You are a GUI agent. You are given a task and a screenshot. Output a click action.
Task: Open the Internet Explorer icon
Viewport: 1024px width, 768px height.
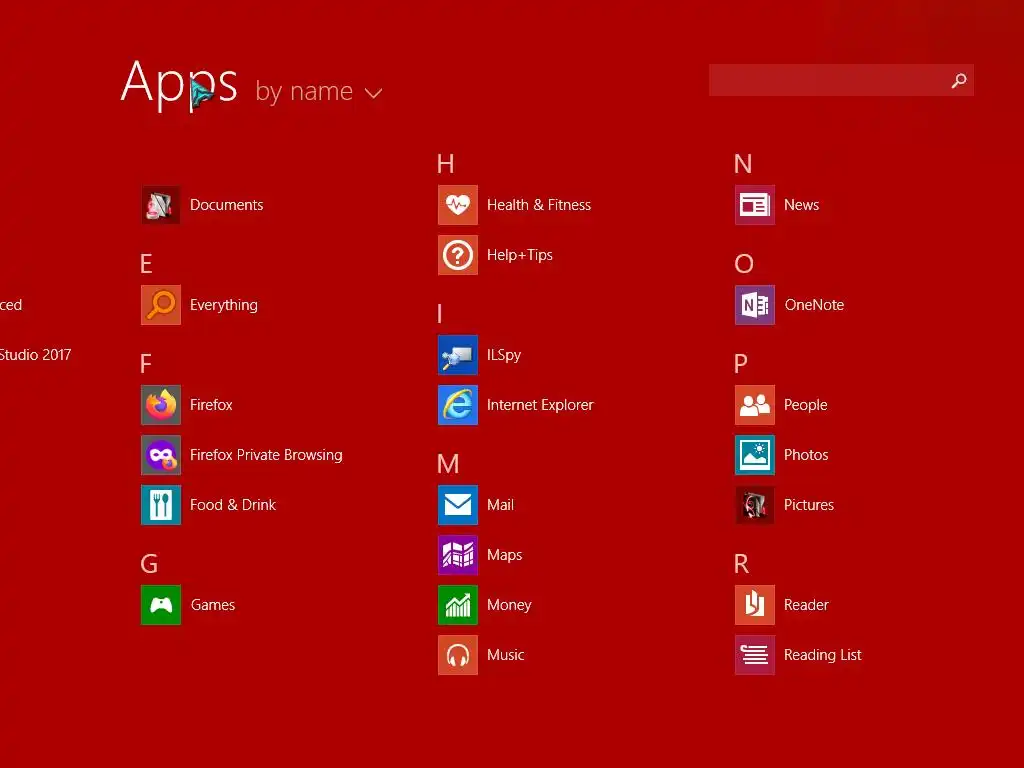(x=458, y=405)
